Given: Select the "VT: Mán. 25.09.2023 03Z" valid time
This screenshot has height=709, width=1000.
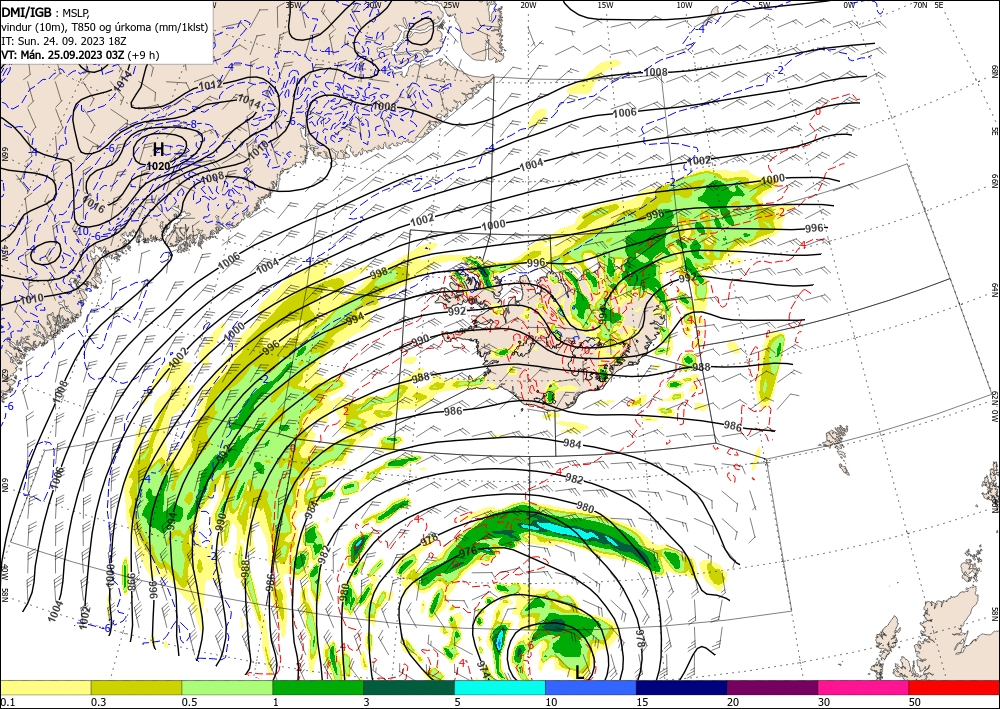Looking at the screenshot, I should pos(62,55).
